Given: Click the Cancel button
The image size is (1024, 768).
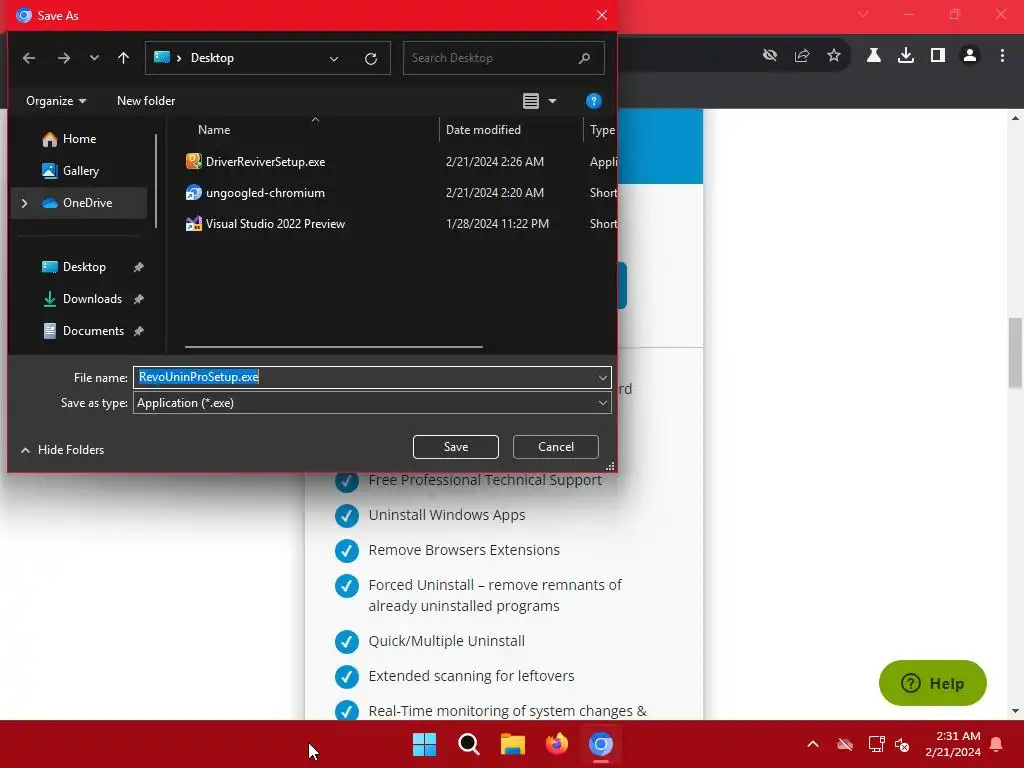Looking at the screenshot, I should 556,447.
